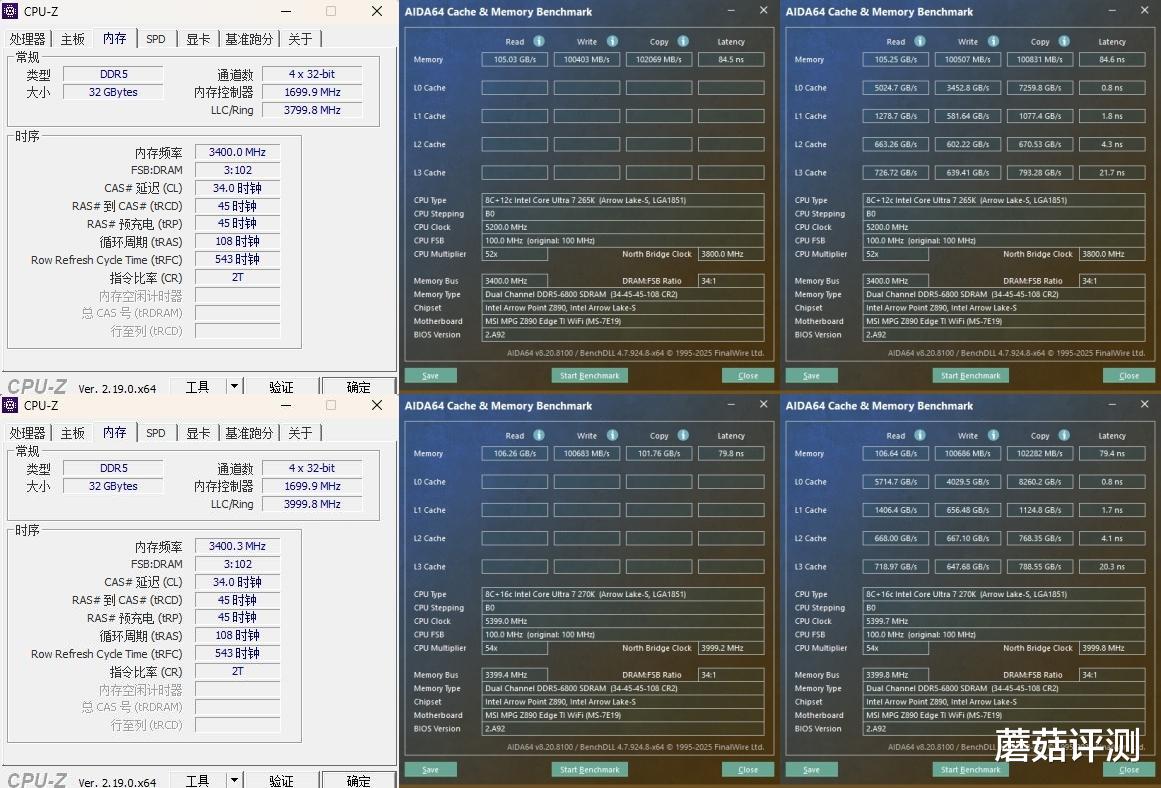Click 验证 button in 3799.8 MHz CPU-Z window
This screenshot has width=1161, height=788.
[281, 386]
